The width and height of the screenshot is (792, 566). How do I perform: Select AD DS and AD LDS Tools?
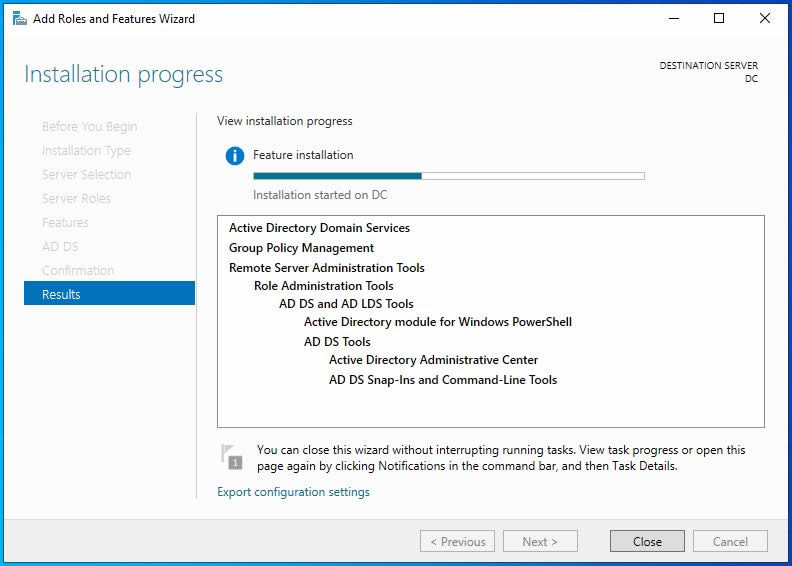(x=346, y=304)
